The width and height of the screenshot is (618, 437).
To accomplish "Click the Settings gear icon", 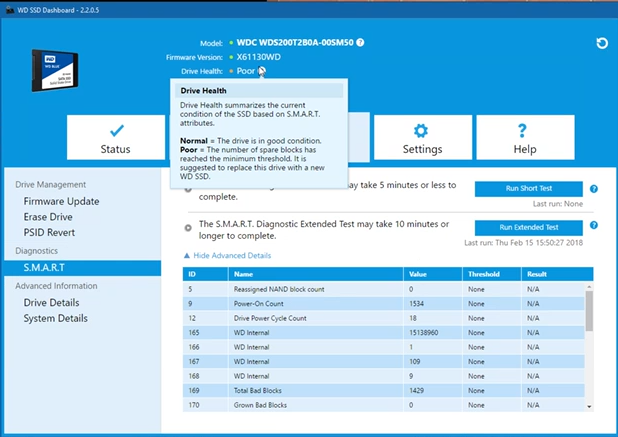I will click(421, 130).
